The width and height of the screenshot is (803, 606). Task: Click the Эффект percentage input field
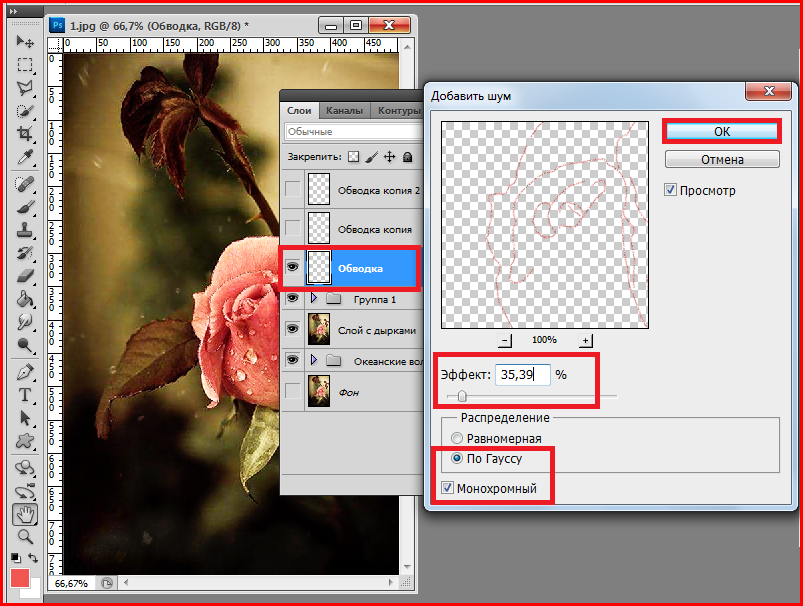522,375
